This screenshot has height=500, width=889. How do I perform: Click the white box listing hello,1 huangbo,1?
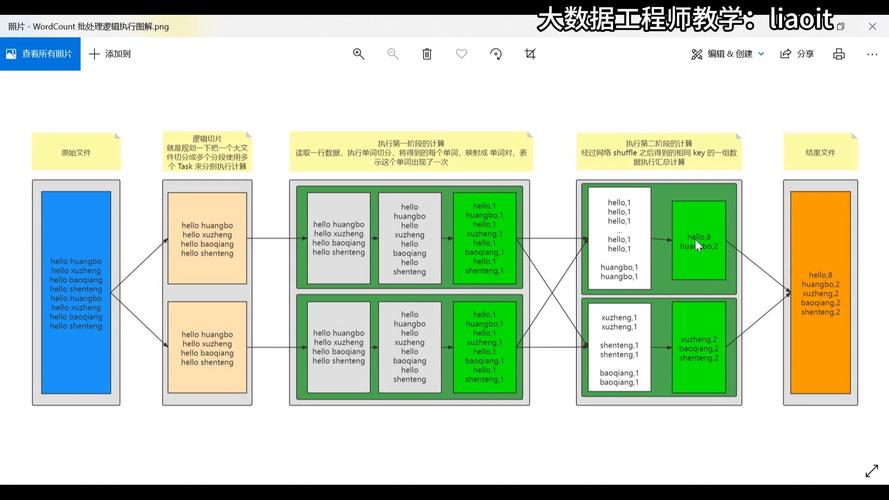click(619, 238)
